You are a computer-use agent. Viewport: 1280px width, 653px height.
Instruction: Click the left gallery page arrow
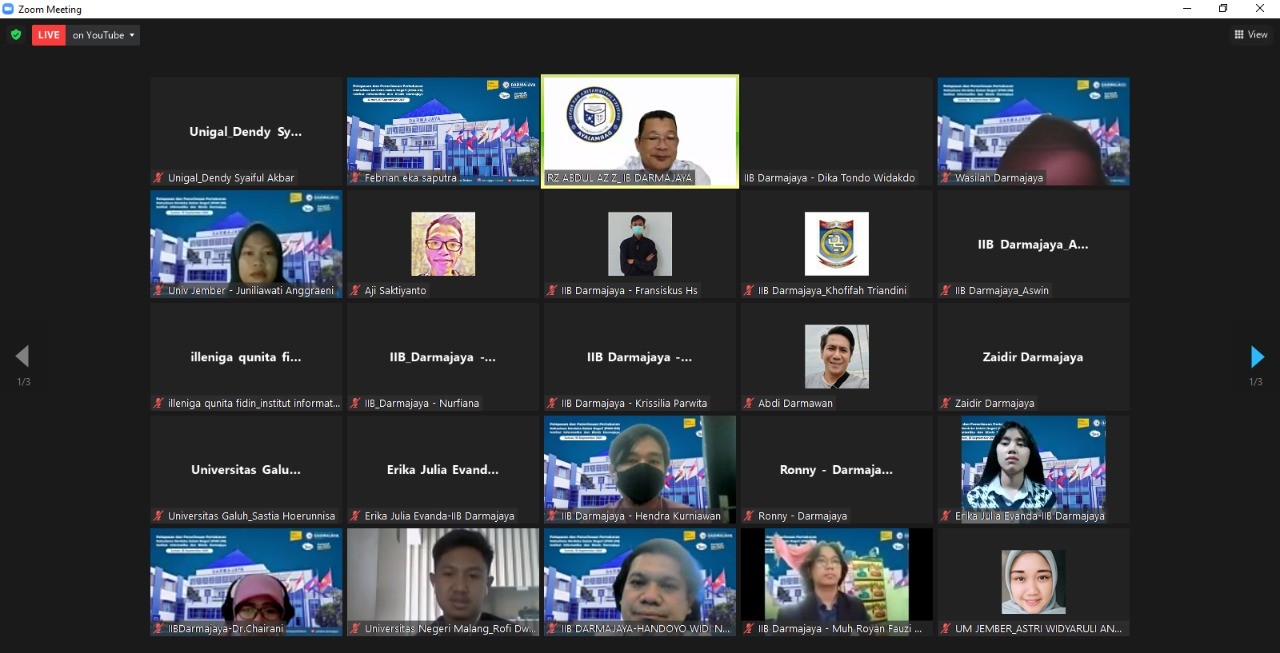22,357
